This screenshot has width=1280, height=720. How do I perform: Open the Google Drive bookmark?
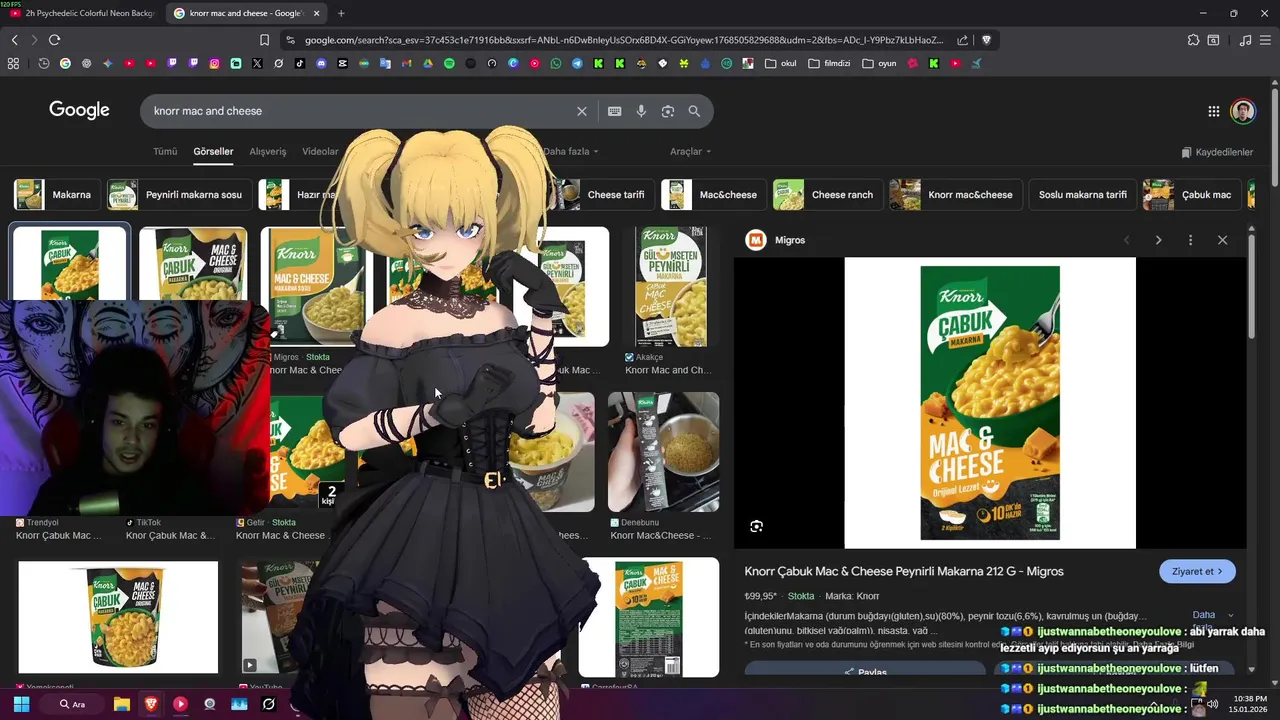coord(427,63)
